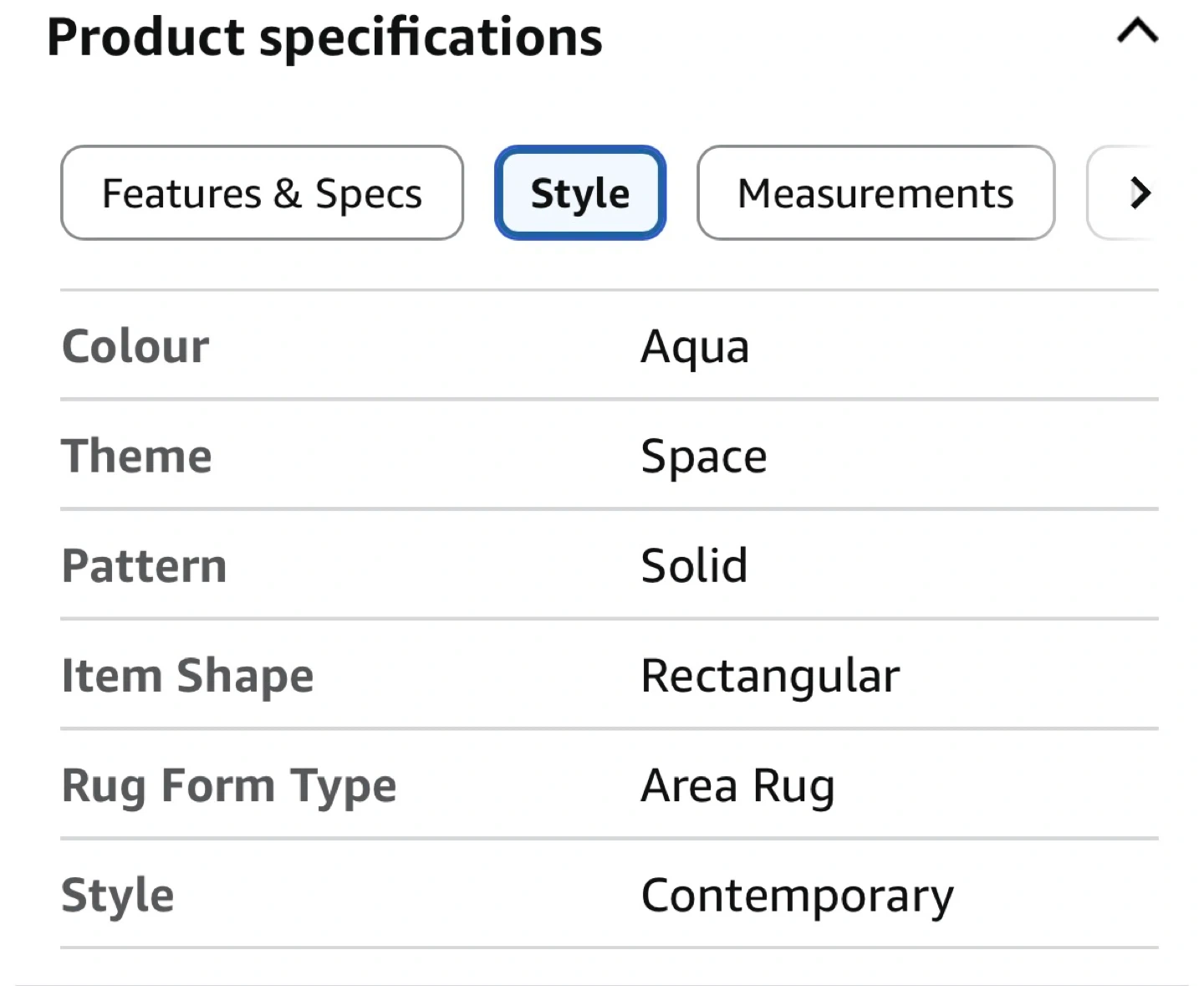Viewport: 1204px width, 986px height.
Task: Collapse the Product specifications section chevron
Action: click(x=1137, y=33)
